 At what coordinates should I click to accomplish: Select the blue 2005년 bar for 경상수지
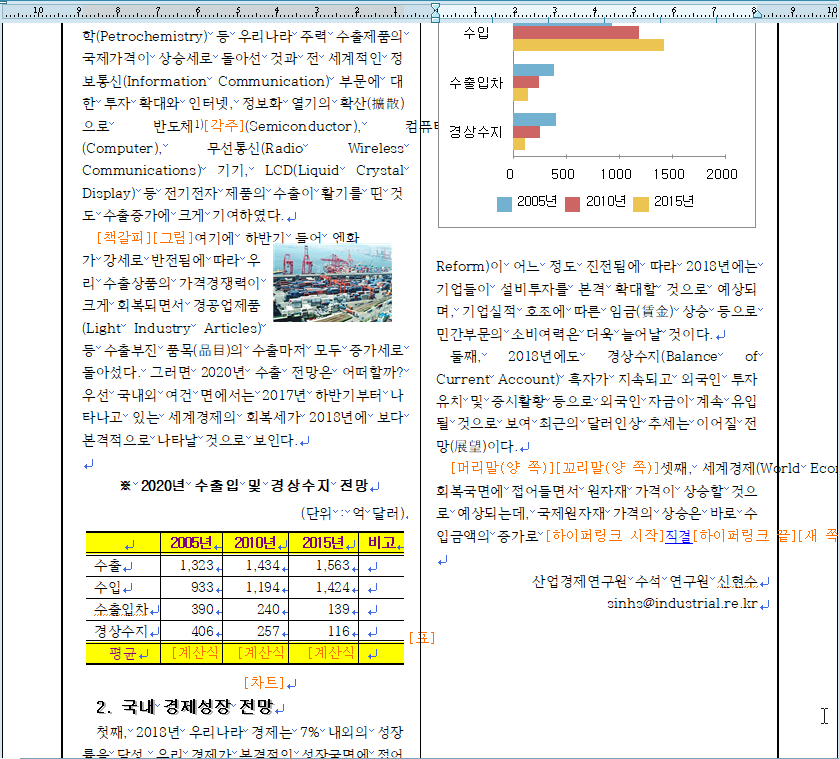tap(535, 119)
